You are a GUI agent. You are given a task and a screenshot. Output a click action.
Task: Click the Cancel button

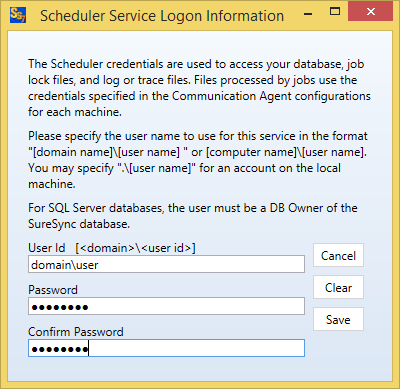(338, 255)
